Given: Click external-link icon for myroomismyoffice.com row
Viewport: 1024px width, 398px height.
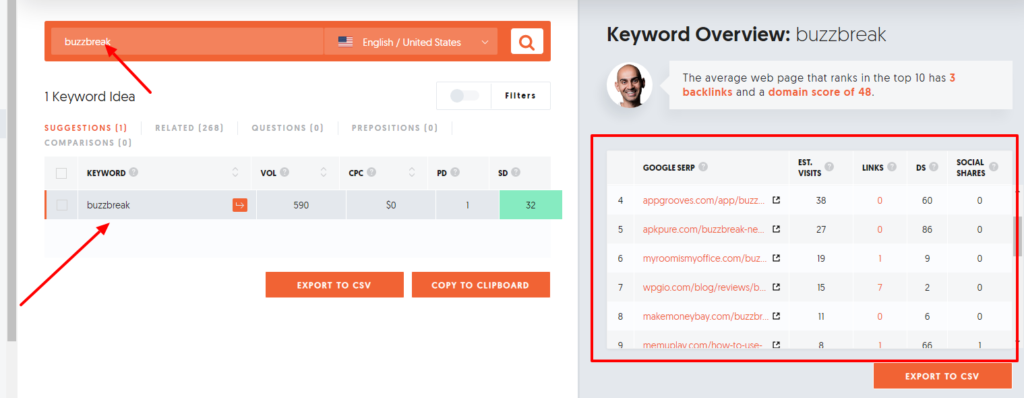Looking at the screenshot, I should (776, 258).
